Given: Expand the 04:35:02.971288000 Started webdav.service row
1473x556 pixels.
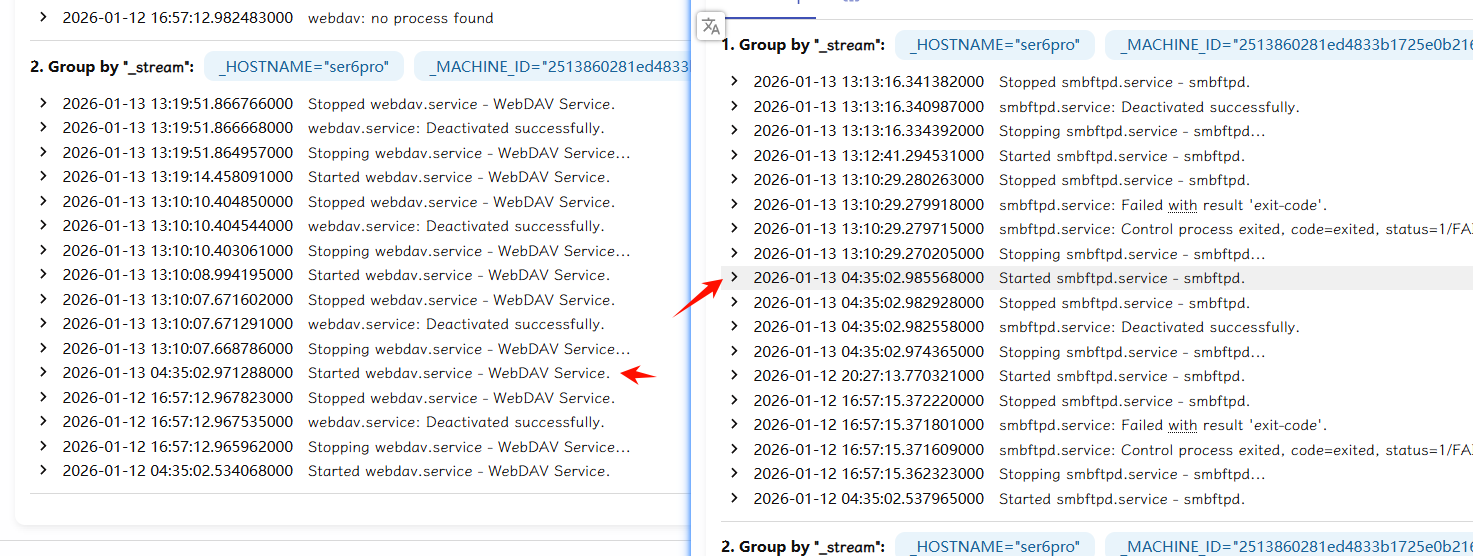Looking at the screenshot, I should click(43, 373).
